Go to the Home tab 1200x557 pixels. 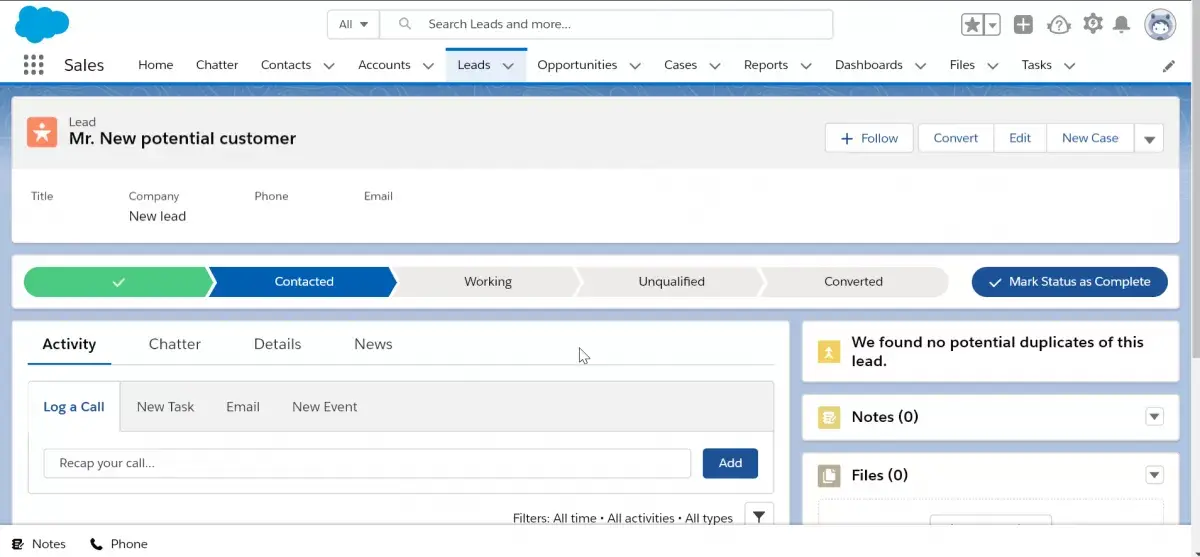coord(156,65)
